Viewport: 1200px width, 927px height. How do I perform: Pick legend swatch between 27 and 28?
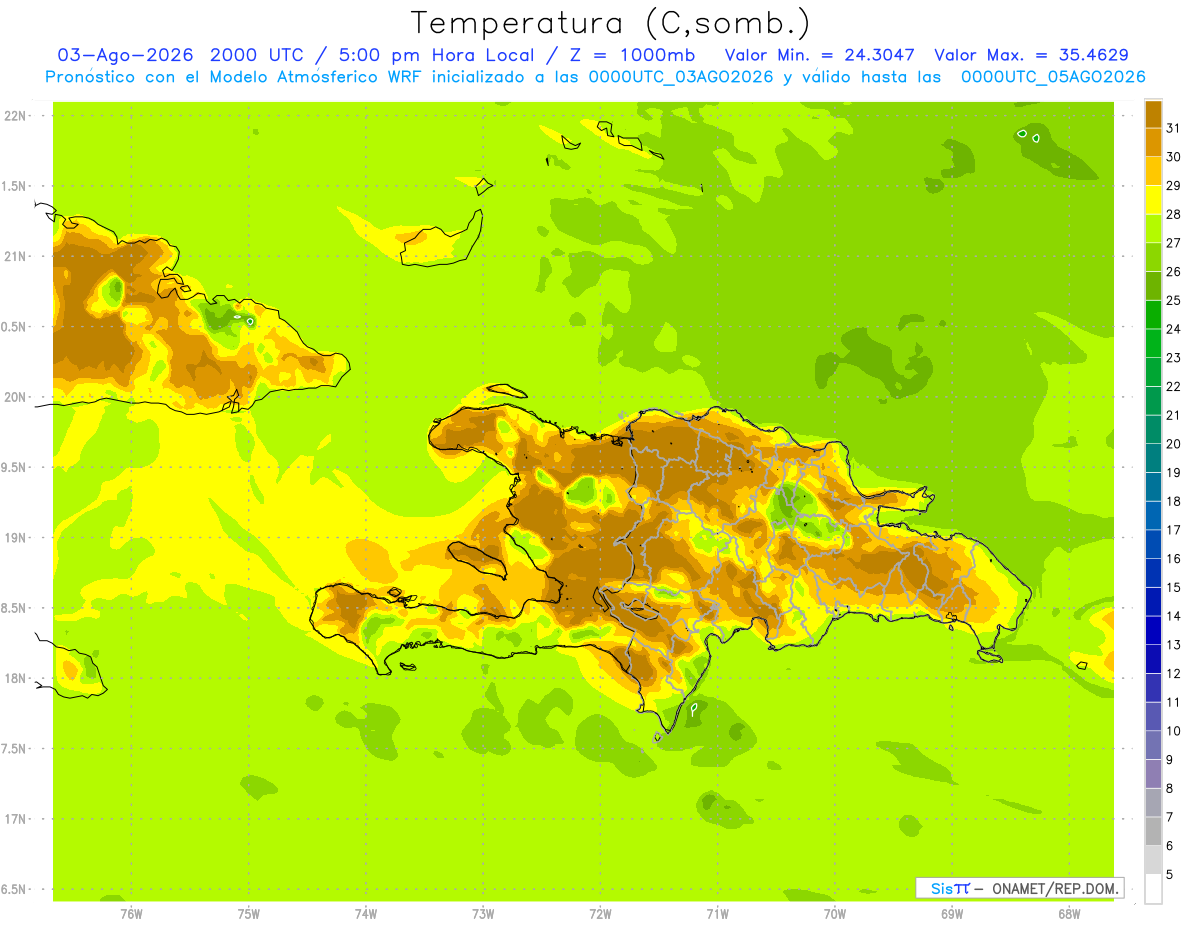[x=1153, y=228]
